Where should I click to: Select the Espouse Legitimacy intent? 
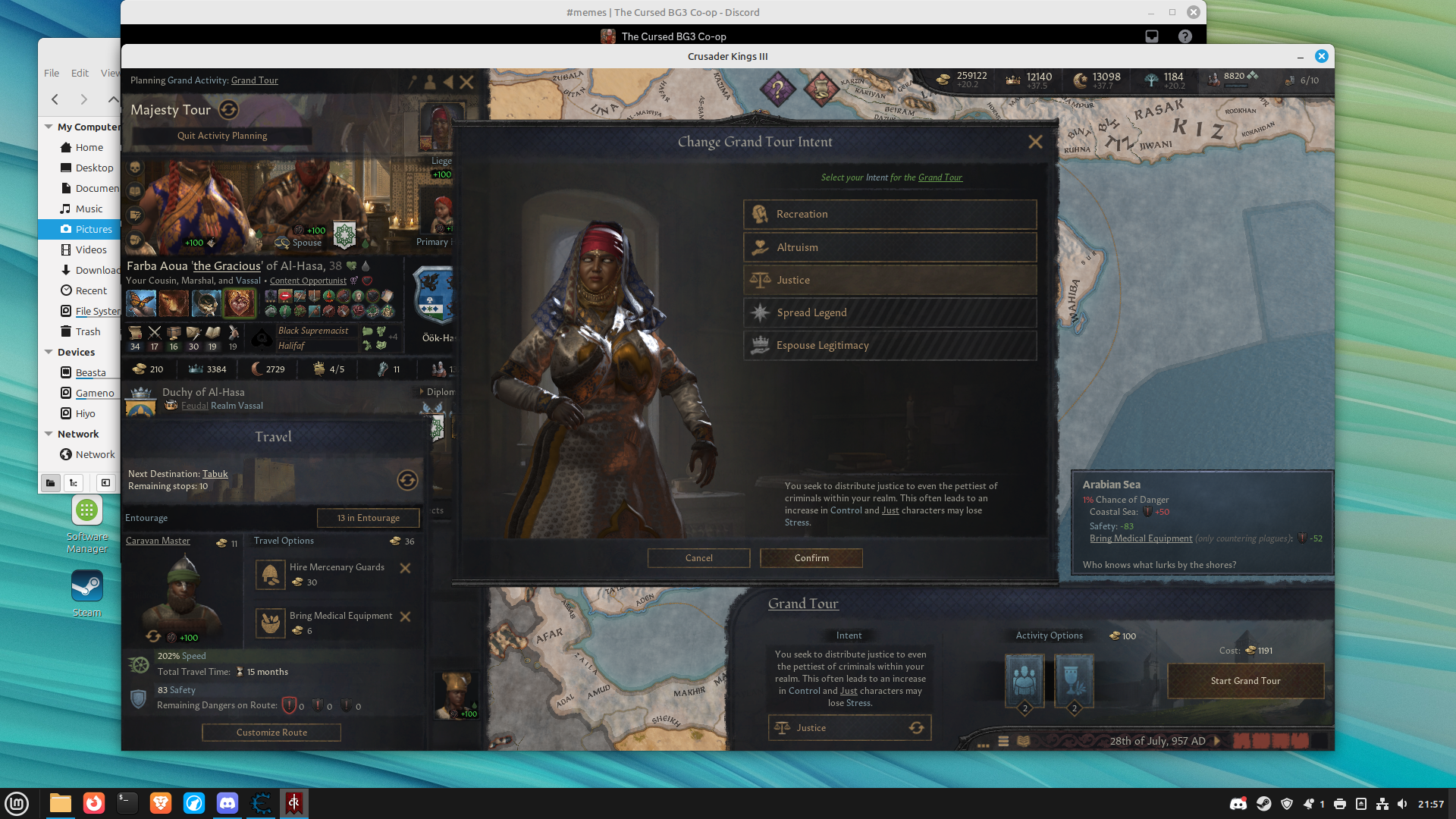(x=890, y=345)
